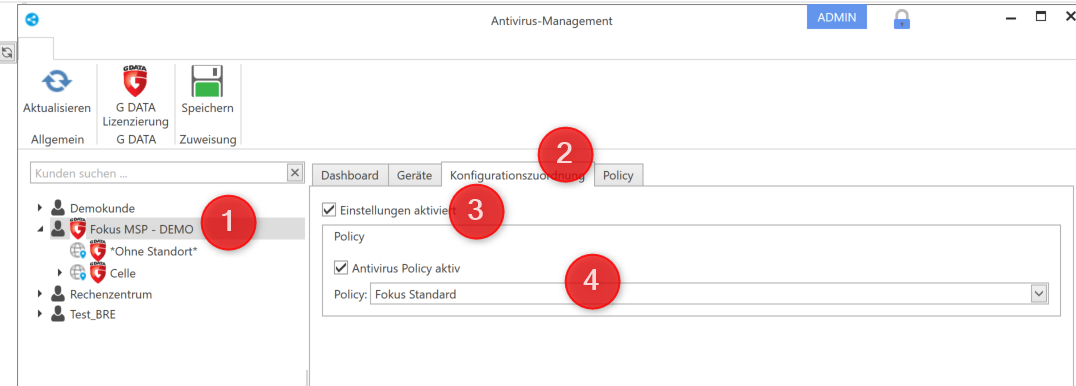1076x386 pixels.
Task: Toggle the Einstellungen aktiviert checkbox
Action: 329,208
